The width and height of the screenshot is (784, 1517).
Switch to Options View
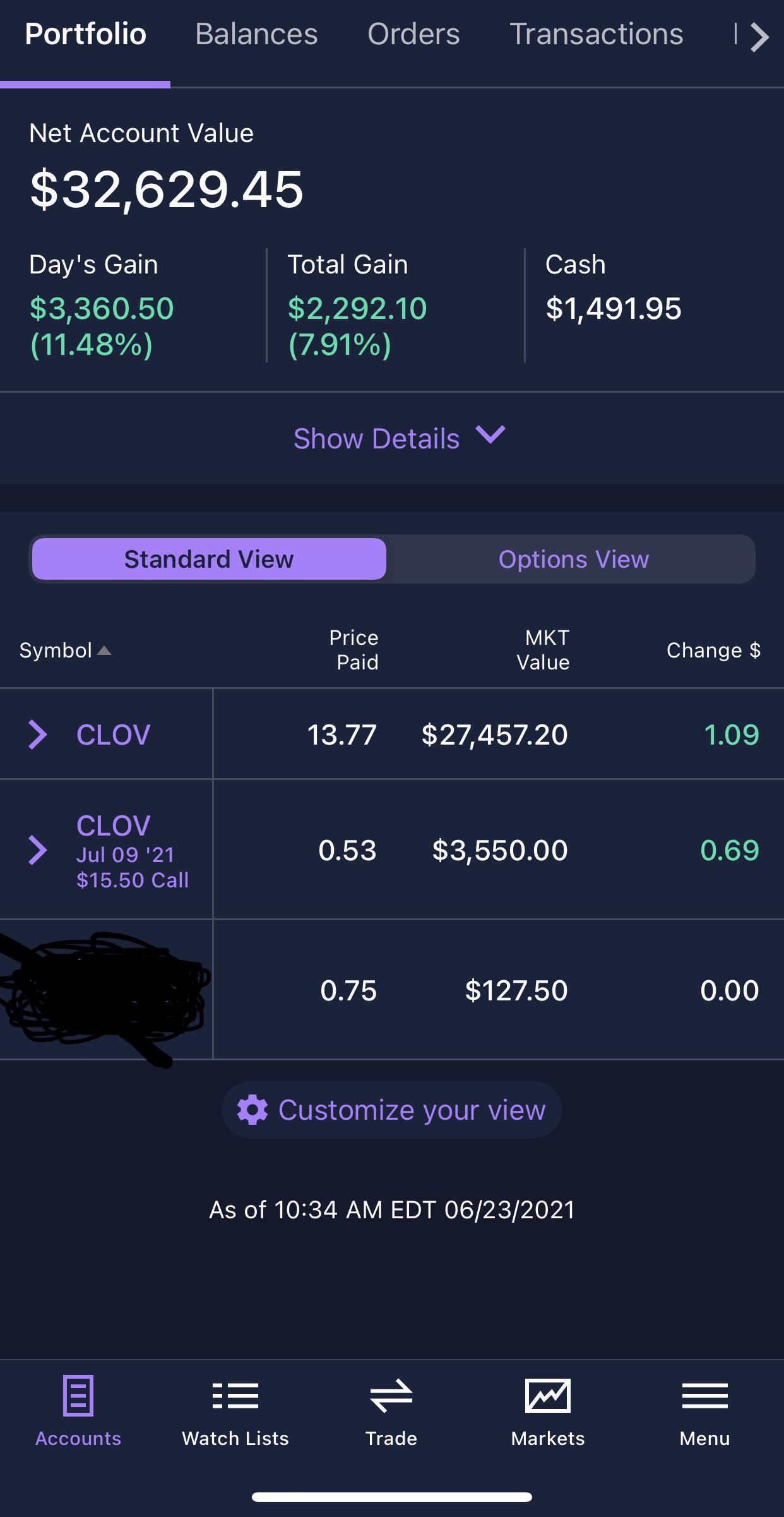point(574,558)
